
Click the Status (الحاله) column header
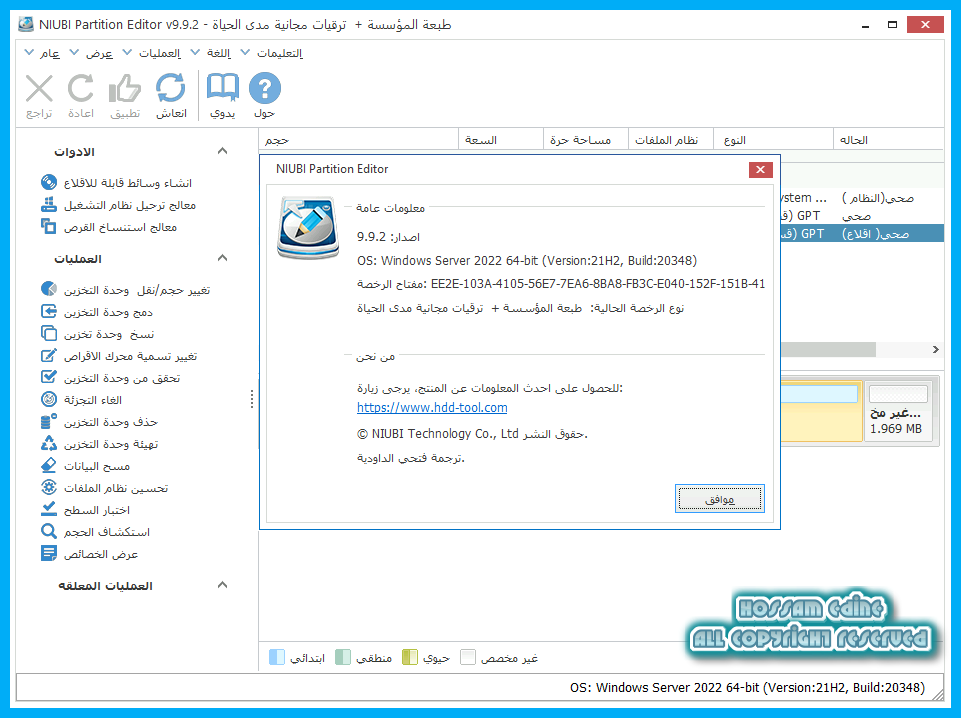coord(888,140)
